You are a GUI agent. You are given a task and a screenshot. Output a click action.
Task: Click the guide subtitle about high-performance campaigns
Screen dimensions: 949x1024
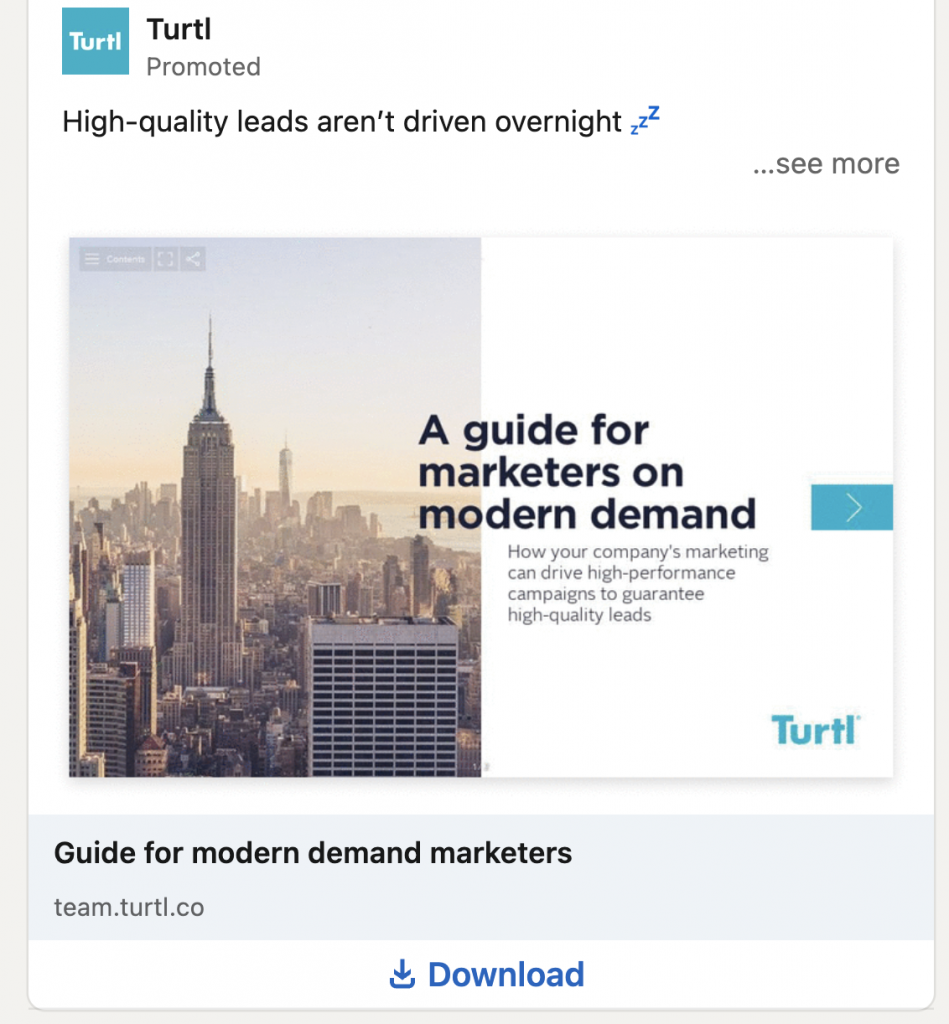638,583
